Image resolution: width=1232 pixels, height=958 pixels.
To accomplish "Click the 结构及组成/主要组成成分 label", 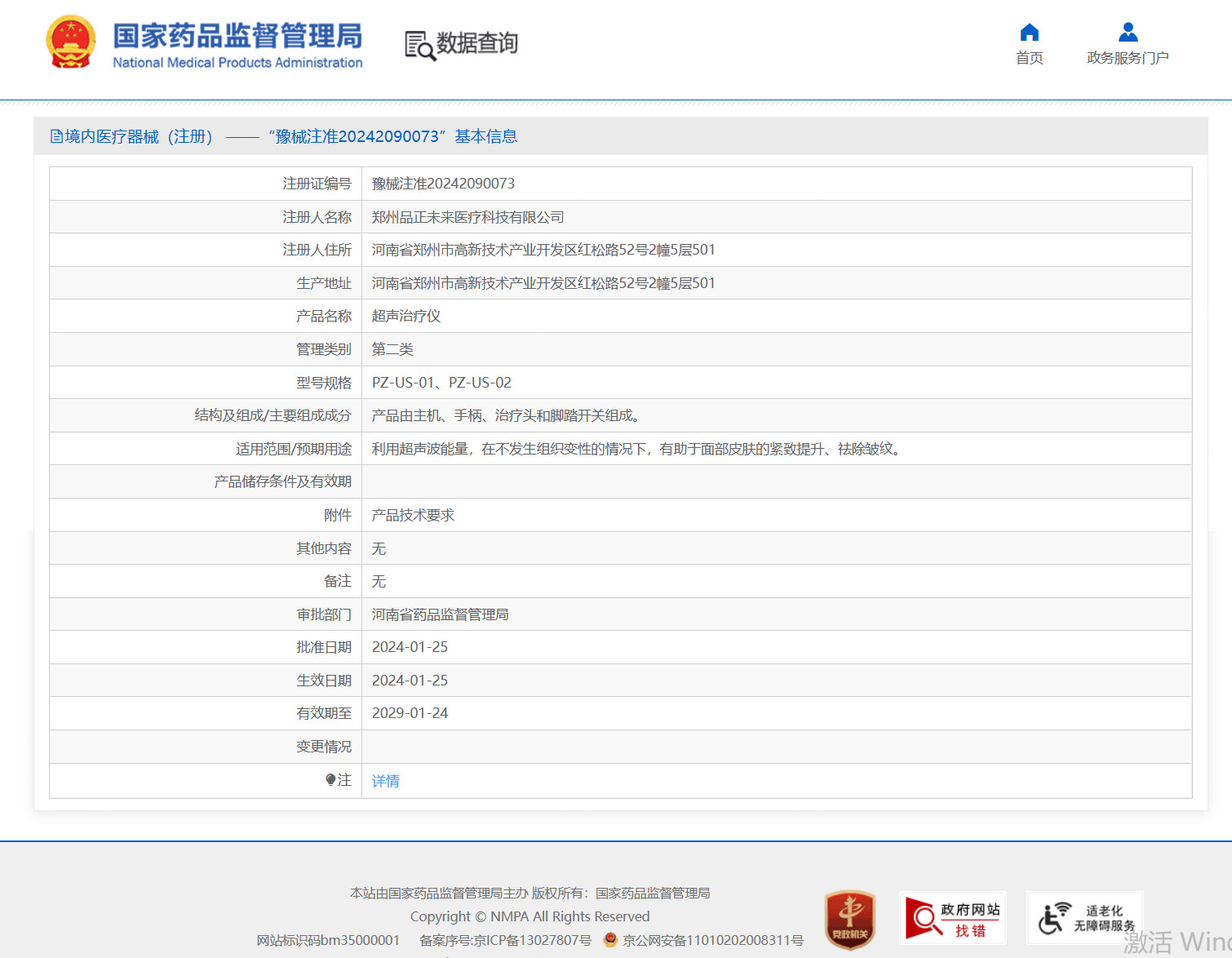I will 273,415.
